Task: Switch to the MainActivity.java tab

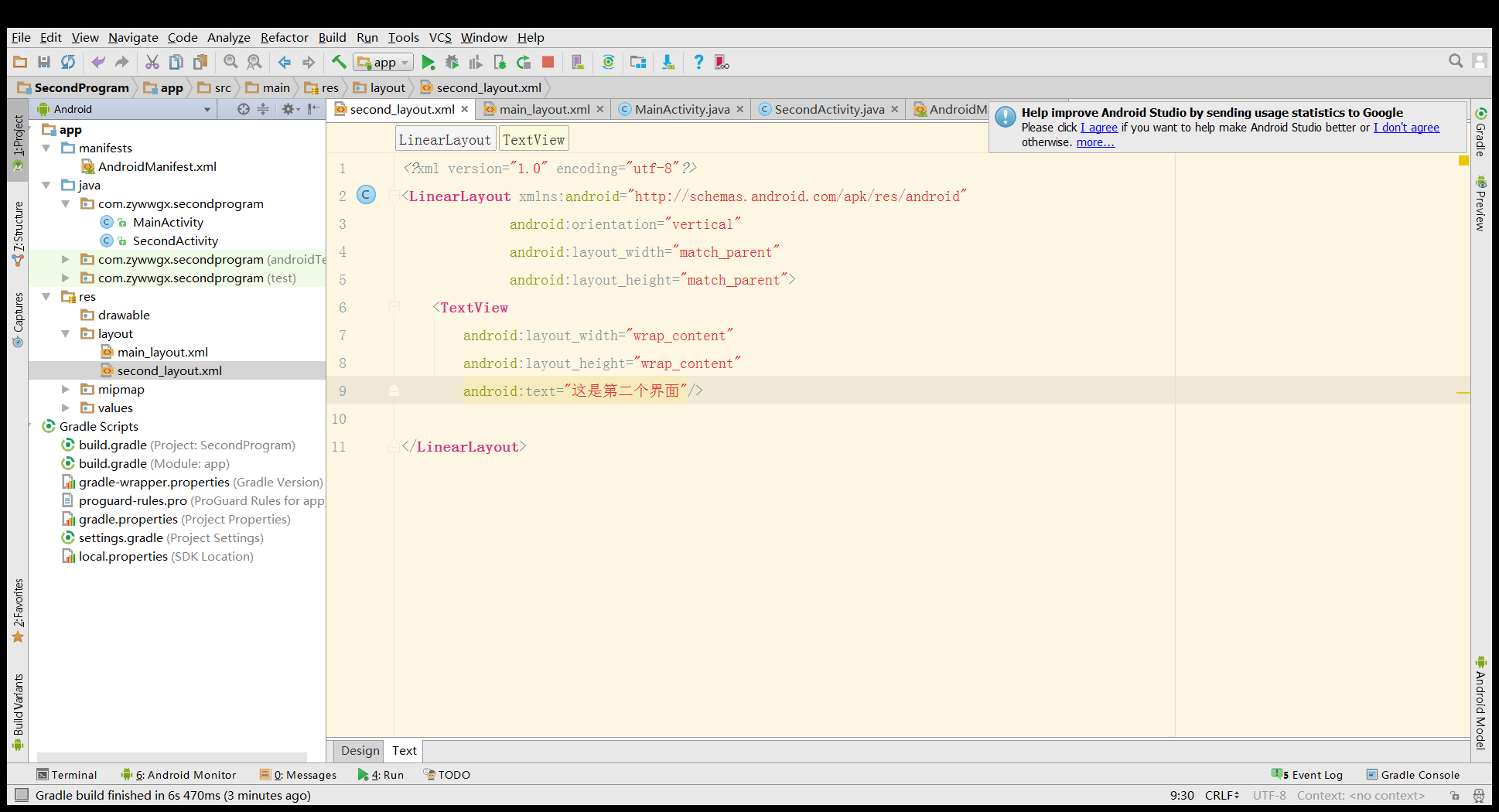Action: click(x=681, y=109)
